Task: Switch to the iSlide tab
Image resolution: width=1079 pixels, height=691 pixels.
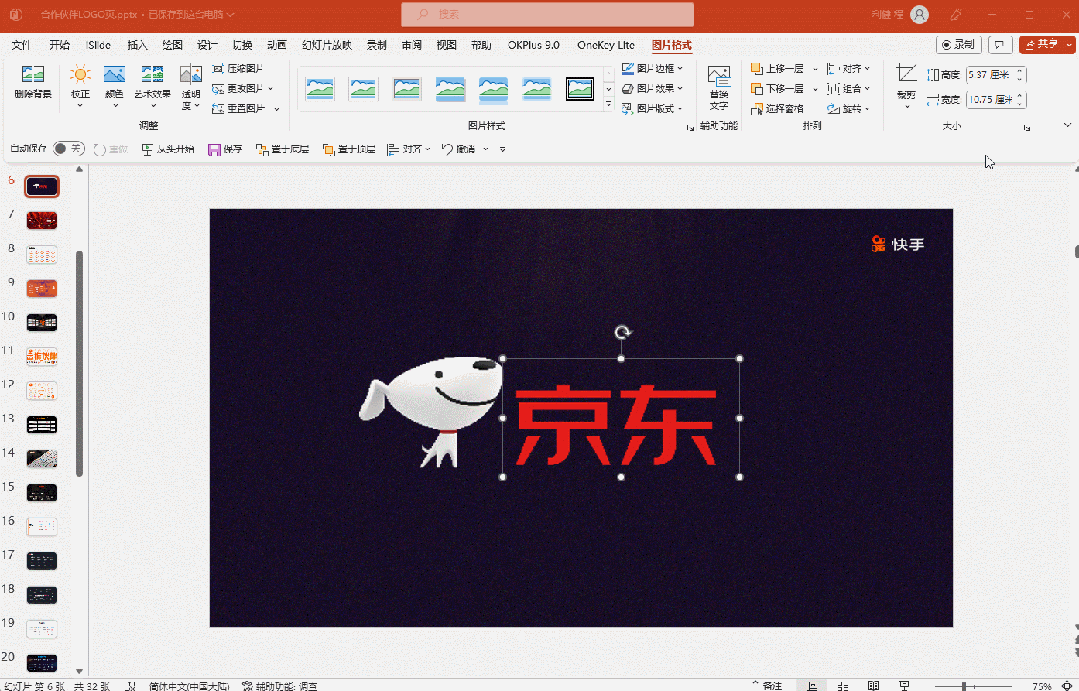Action: 98,45
